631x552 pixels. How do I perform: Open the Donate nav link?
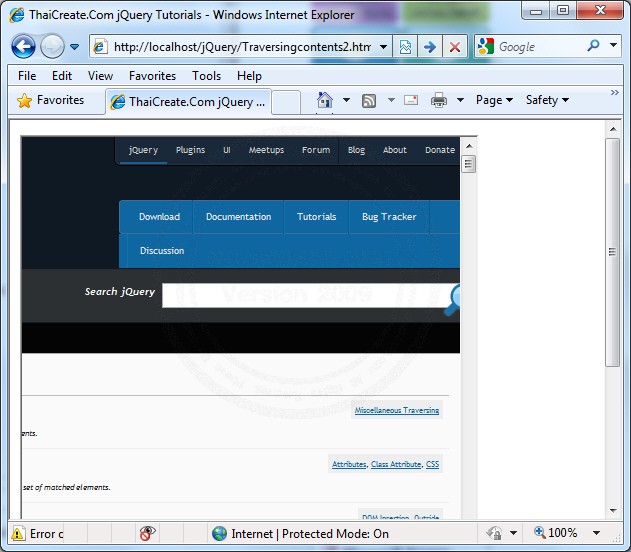(x=440, y=150)
